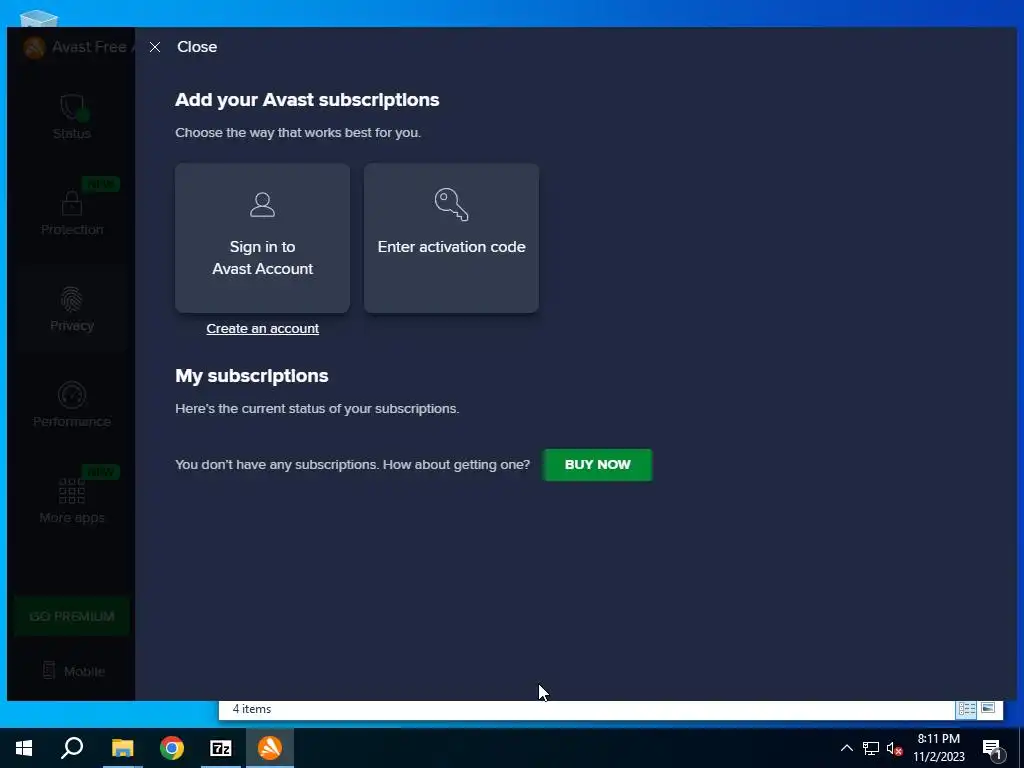Click the GO PREMIUM button in sidebar
This screenshot has width=1024, height=768.
[x=72, y=616]
